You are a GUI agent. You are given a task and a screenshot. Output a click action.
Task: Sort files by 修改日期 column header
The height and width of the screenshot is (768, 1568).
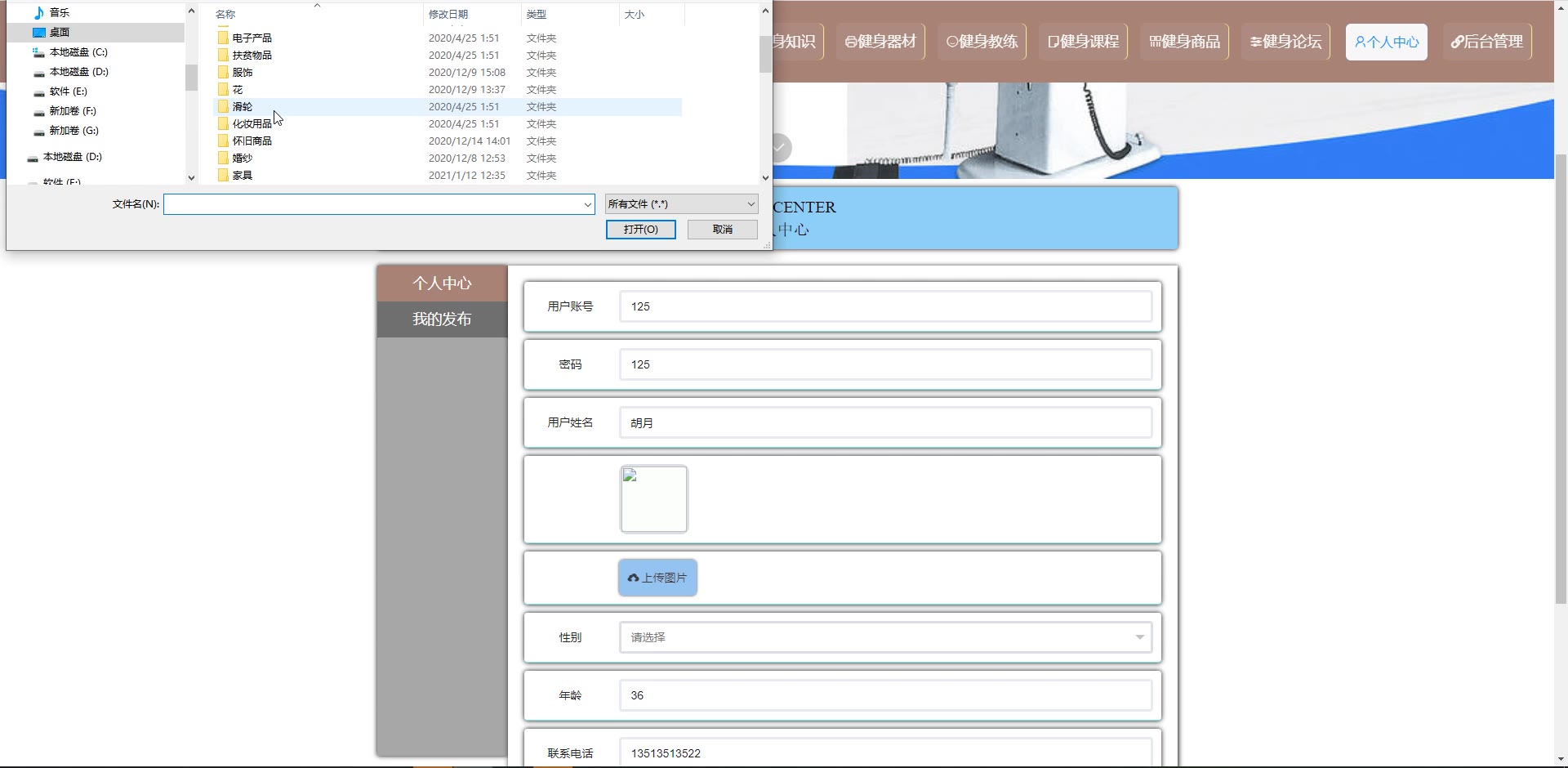(x=448, y=14)
